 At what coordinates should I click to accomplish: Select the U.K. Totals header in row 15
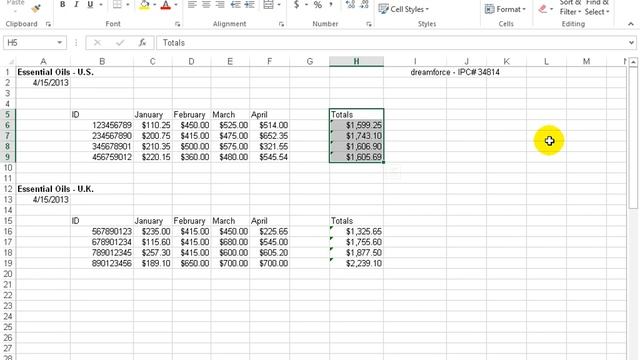(x=356, y=221)
